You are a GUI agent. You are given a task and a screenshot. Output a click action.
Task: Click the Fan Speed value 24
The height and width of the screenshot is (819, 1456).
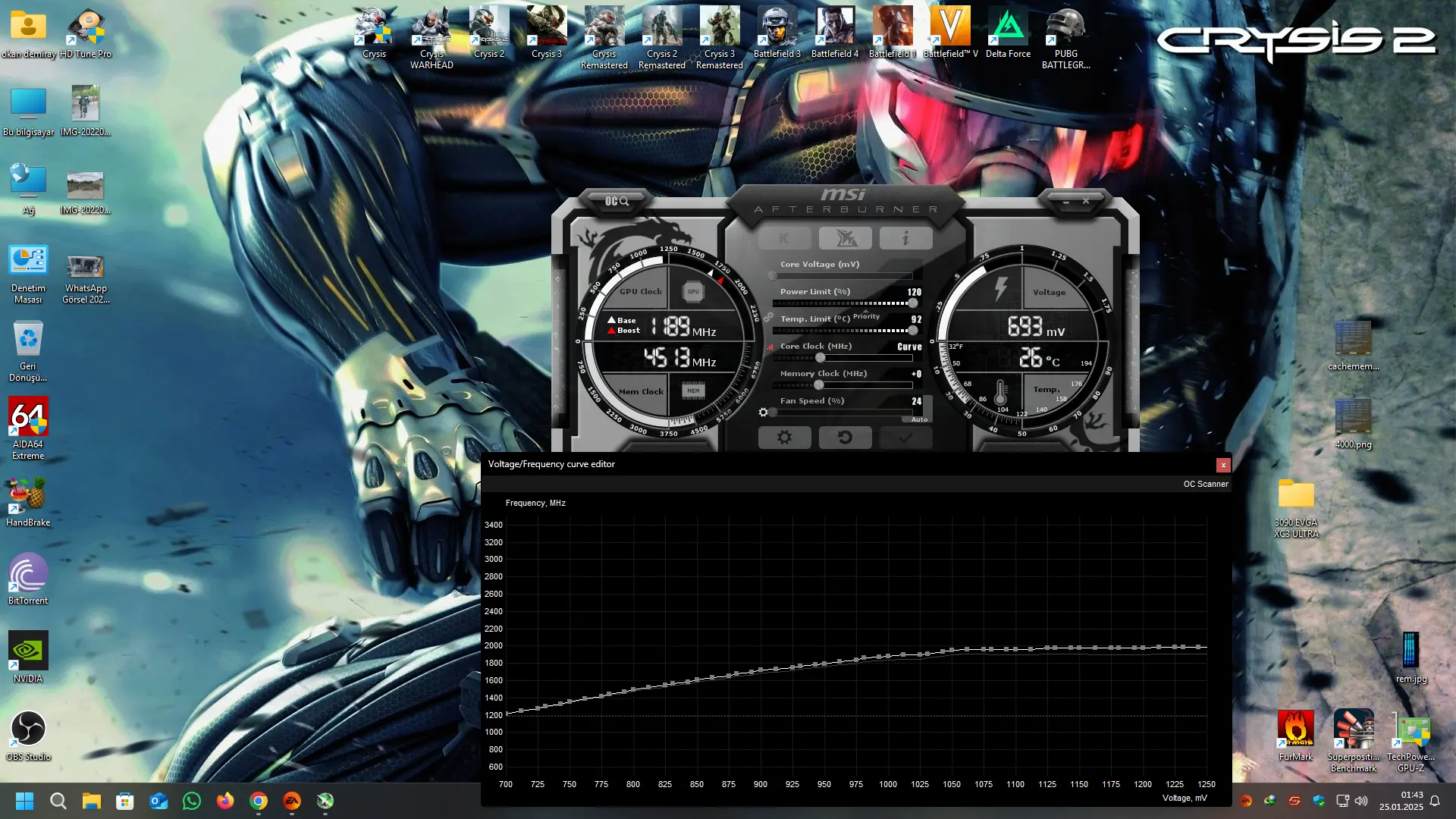916,401
